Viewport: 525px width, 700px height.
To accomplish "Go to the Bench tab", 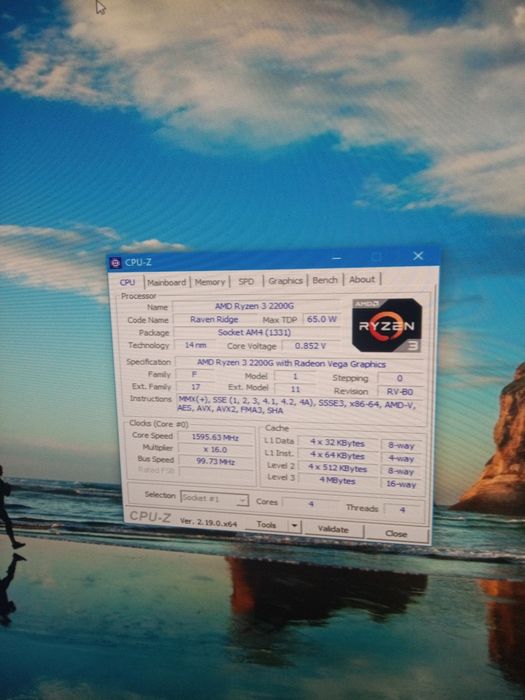I will tap(325, 280).
